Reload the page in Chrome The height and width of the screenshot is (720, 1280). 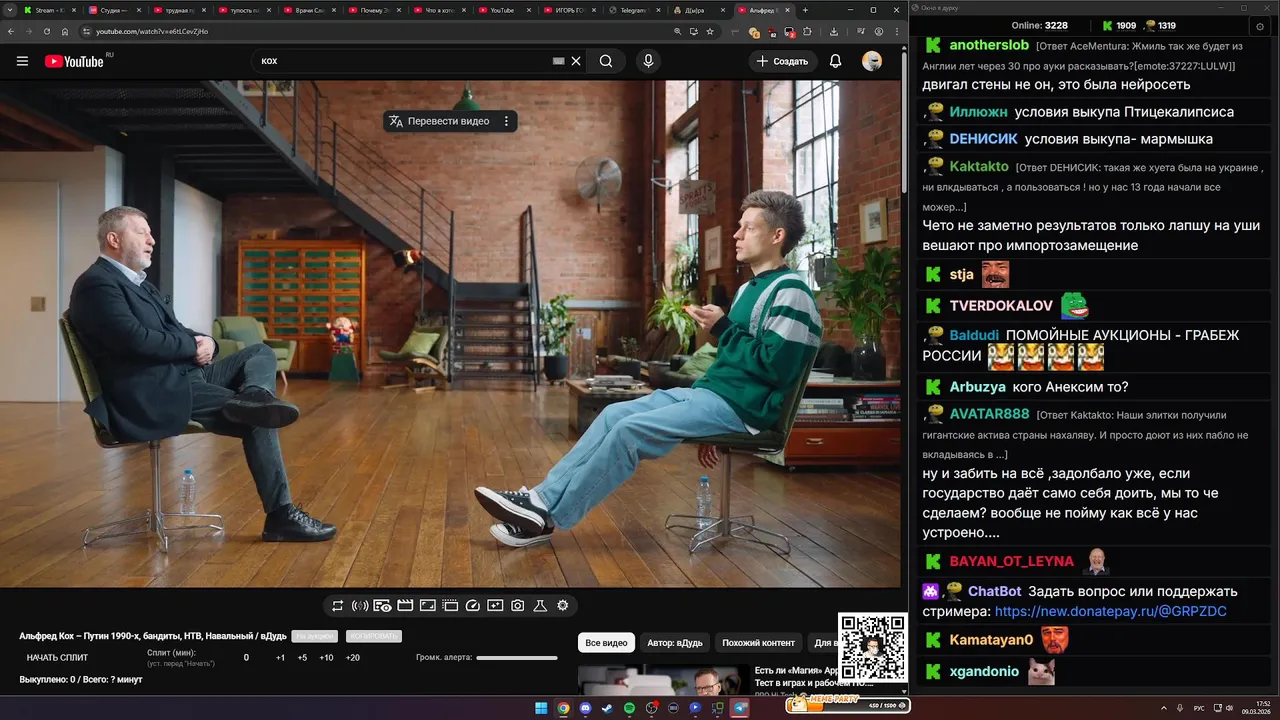coord(46,32)
